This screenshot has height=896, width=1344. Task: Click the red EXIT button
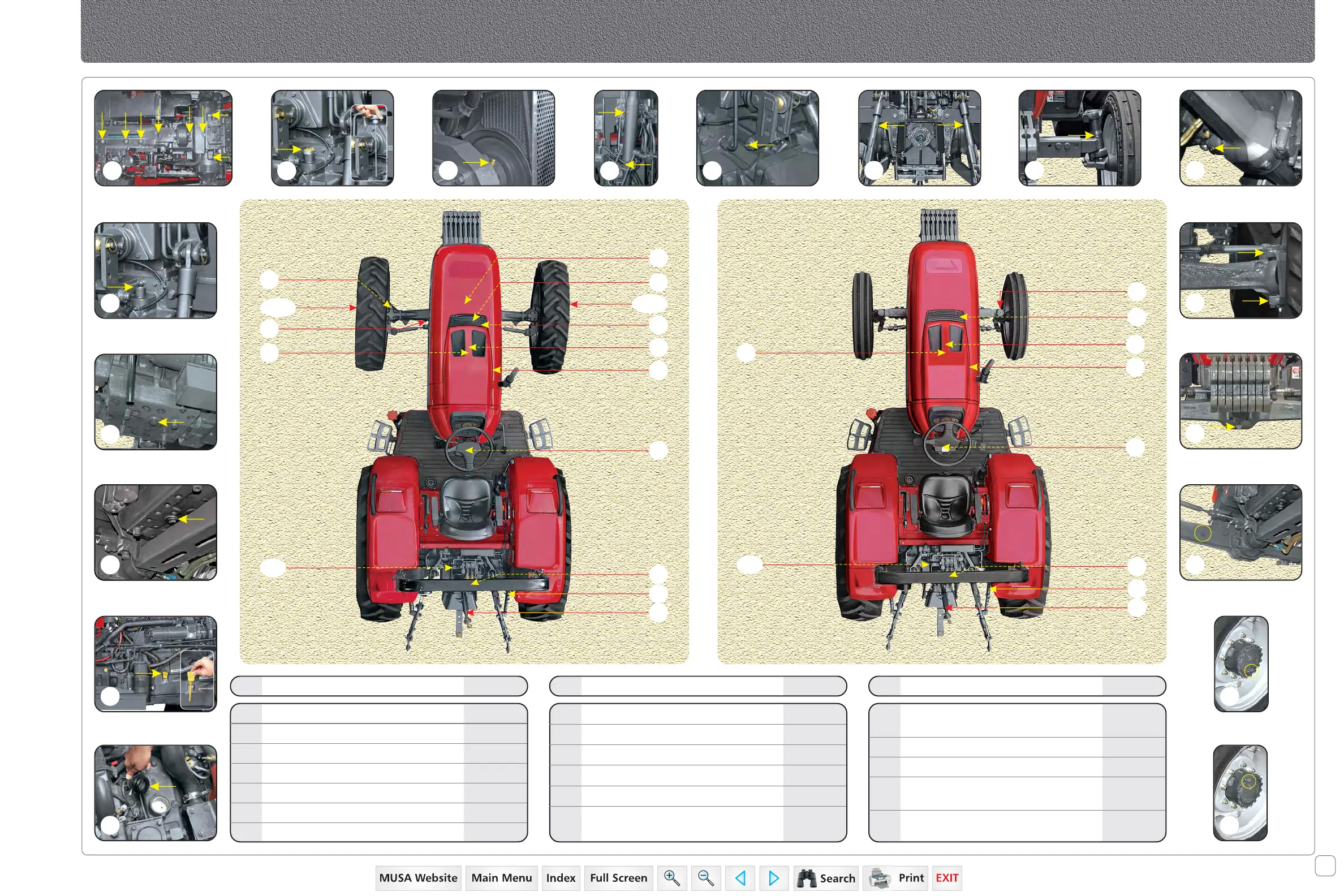tap(947, 878)
